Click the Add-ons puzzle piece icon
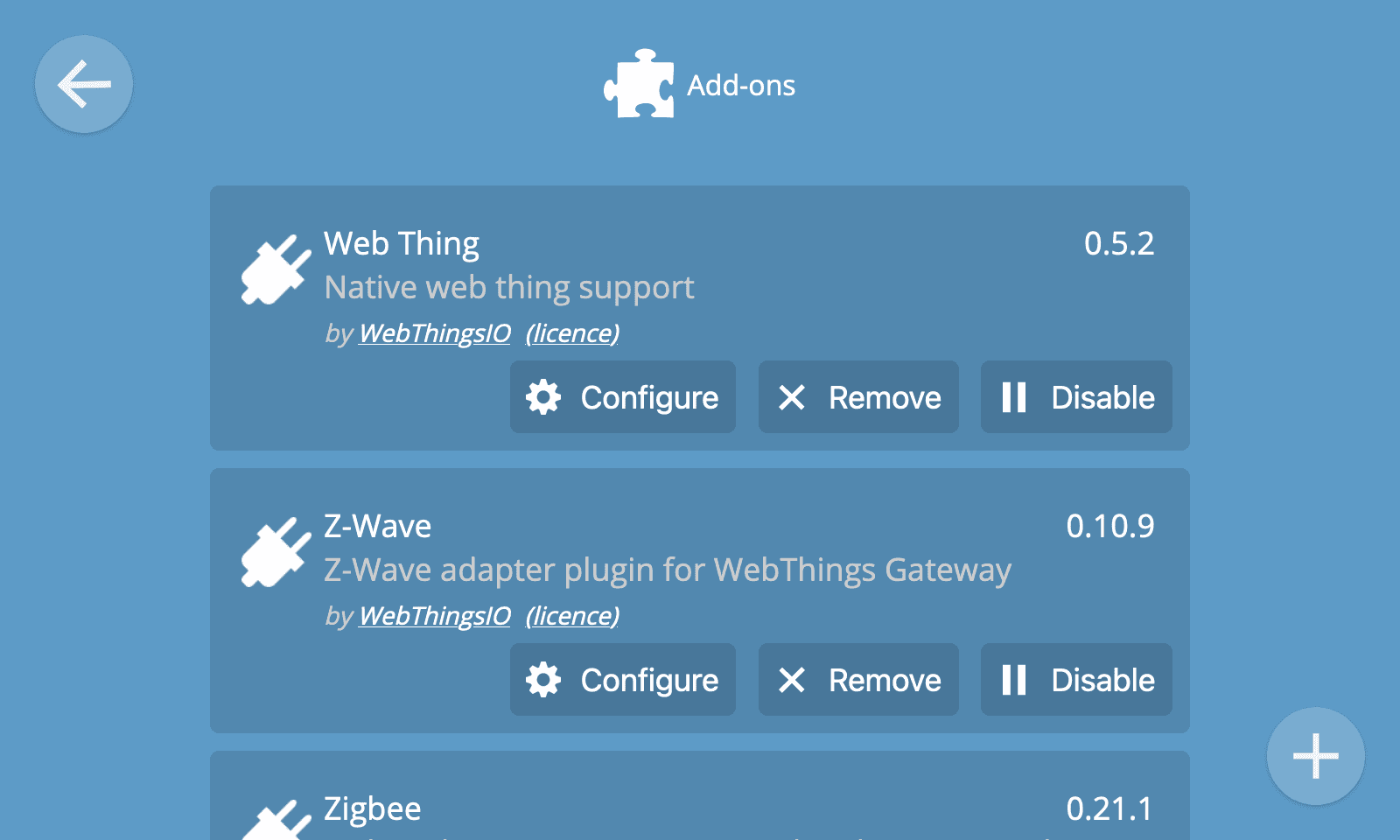This screenshot has width=1400, height=840. [x=640, y=84]
